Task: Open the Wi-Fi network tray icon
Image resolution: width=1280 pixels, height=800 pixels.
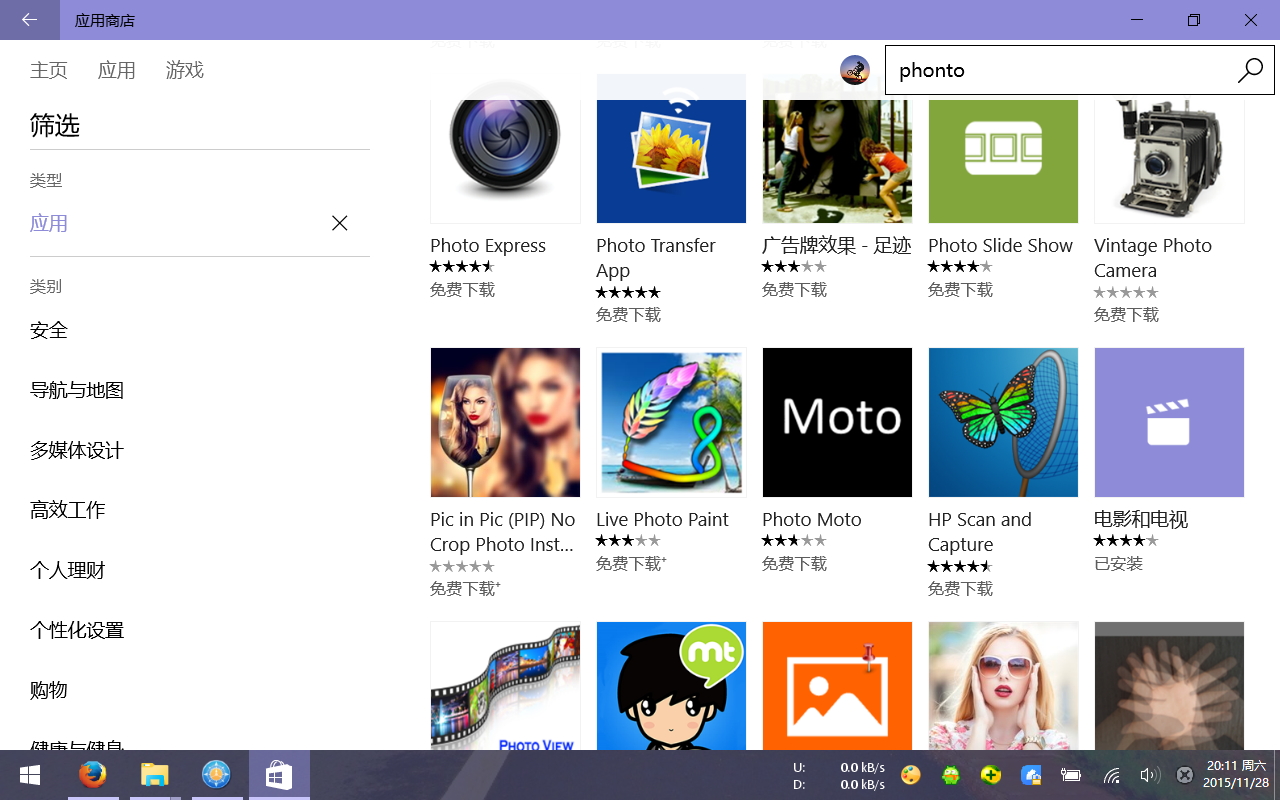Action: (x=1112, y=775)
